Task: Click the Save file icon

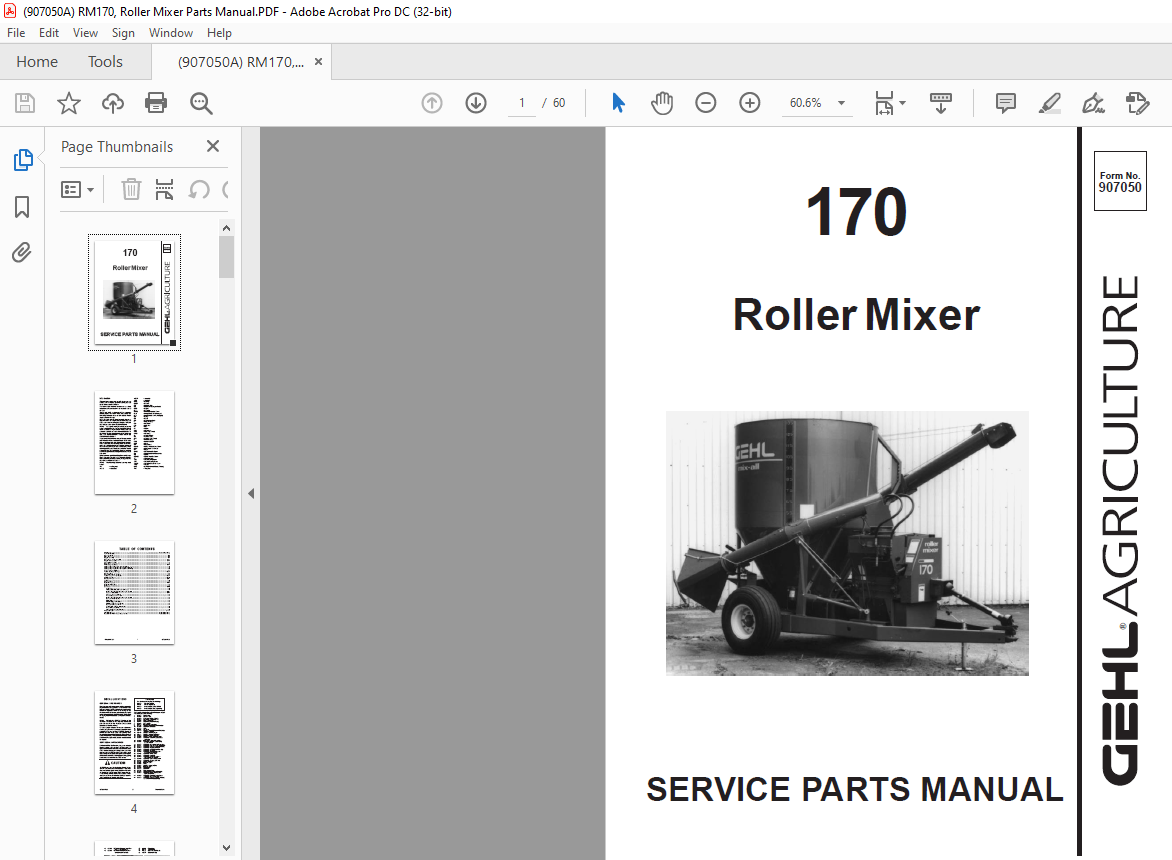Action: tap(25, 103)
